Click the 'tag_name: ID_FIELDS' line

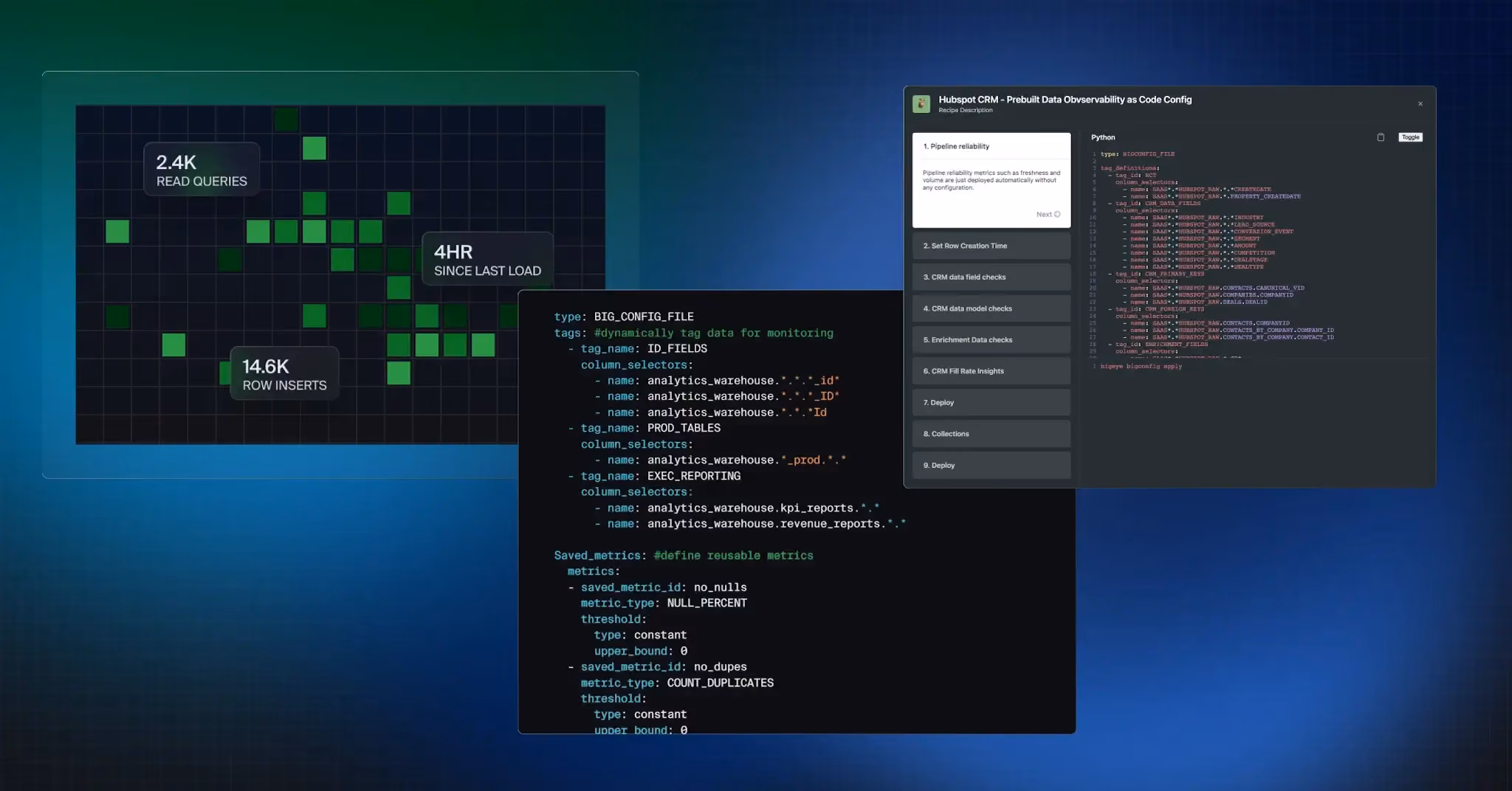point(637,349)
